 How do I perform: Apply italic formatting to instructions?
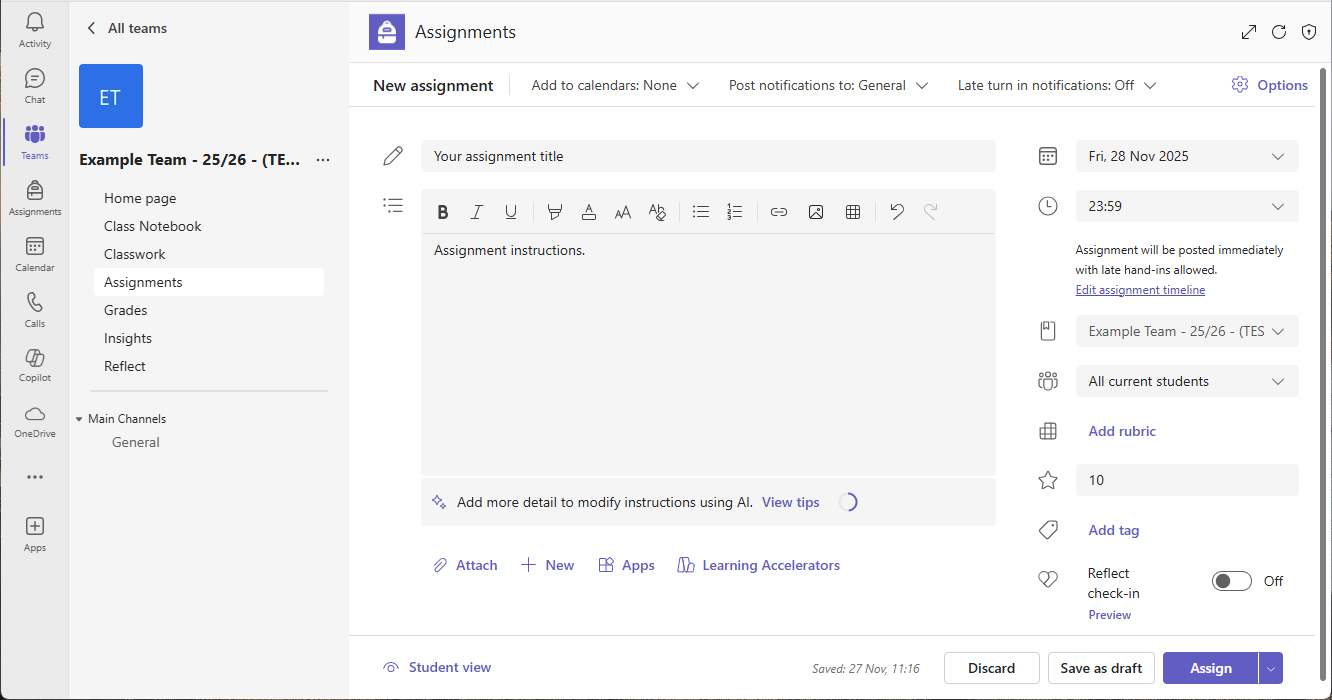(477, 212)
